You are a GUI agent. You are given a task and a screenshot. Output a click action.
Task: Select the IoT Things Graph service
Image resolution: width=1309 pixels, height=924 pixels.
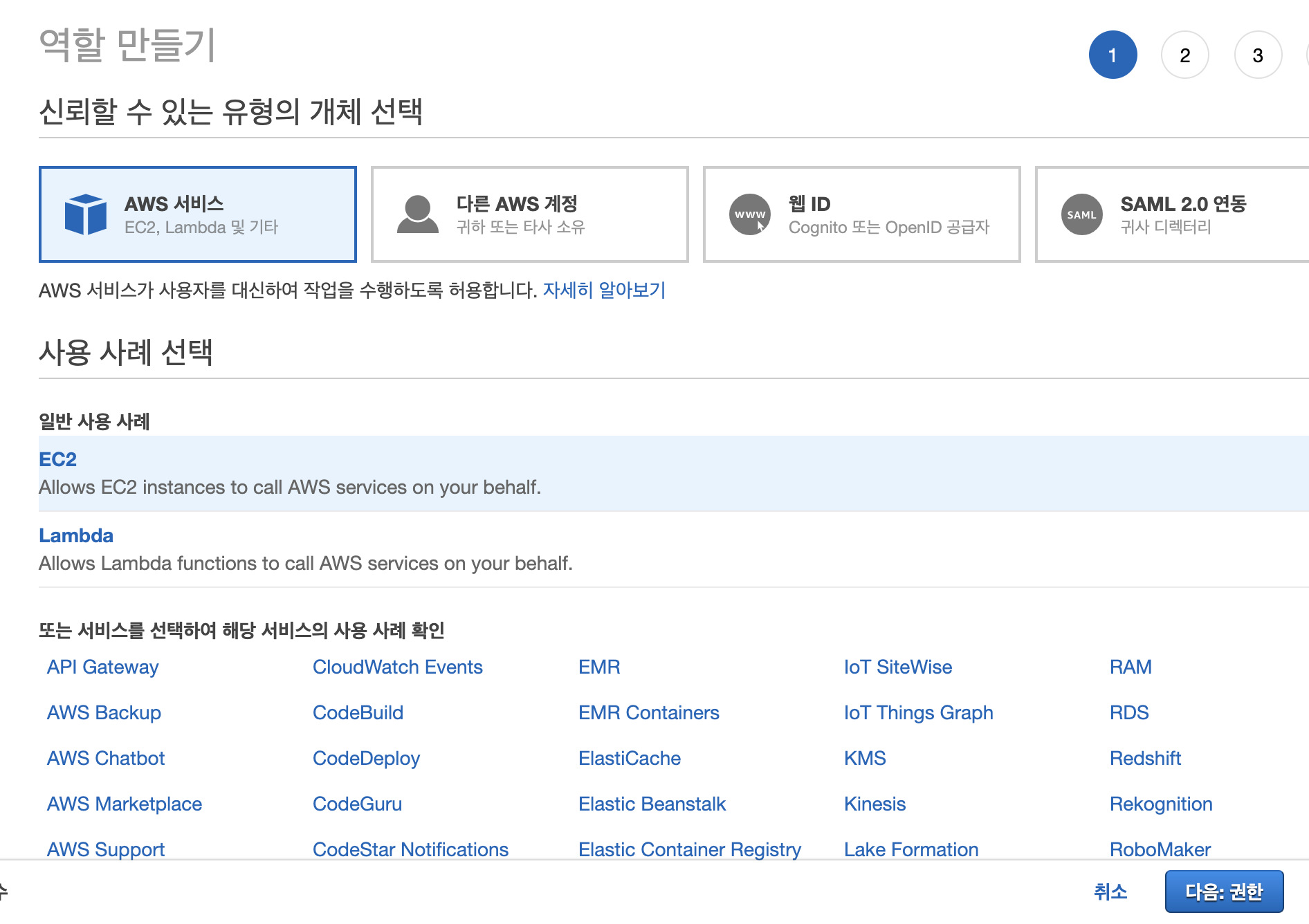point(919,712)
